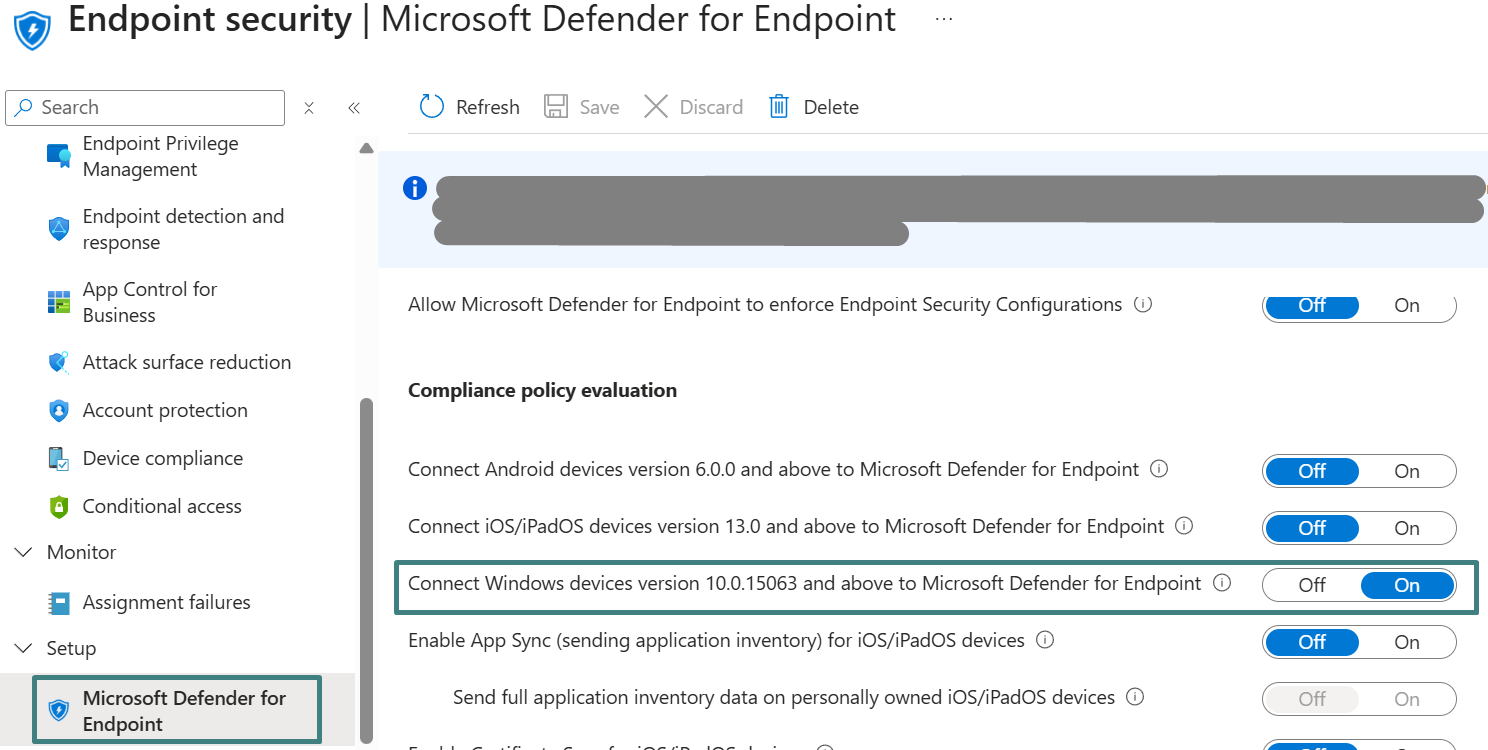The image size is (1488, 750).
Task: Click the Refresh icon in toolbar
Action: [432, 107]
